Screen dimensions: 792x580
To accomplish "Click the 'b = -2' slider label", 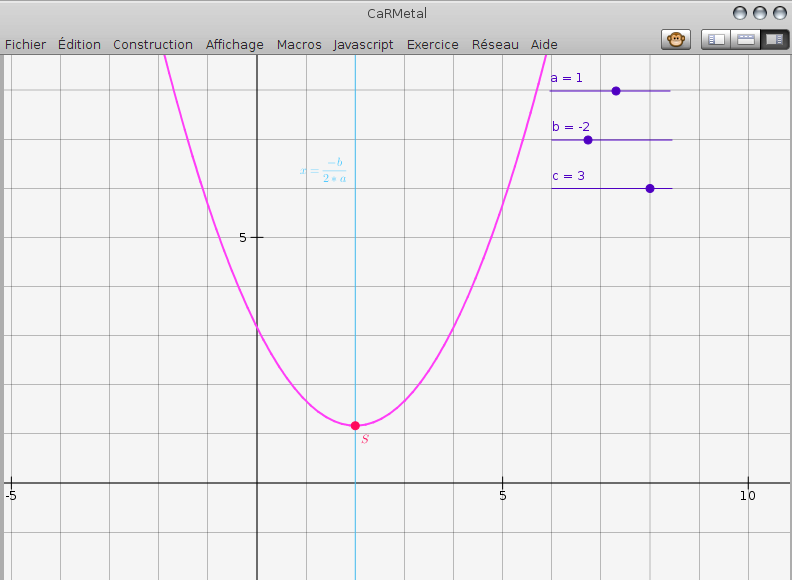I will 571,127.
